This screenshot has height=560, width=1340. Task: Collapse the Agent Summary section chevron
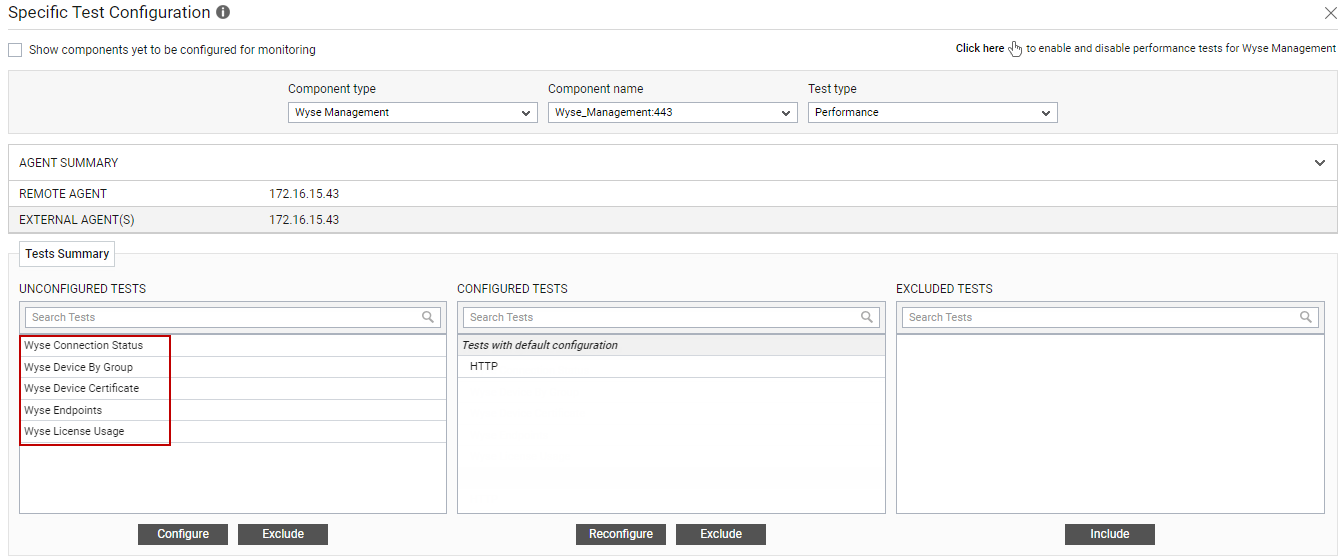[1320, 163]
